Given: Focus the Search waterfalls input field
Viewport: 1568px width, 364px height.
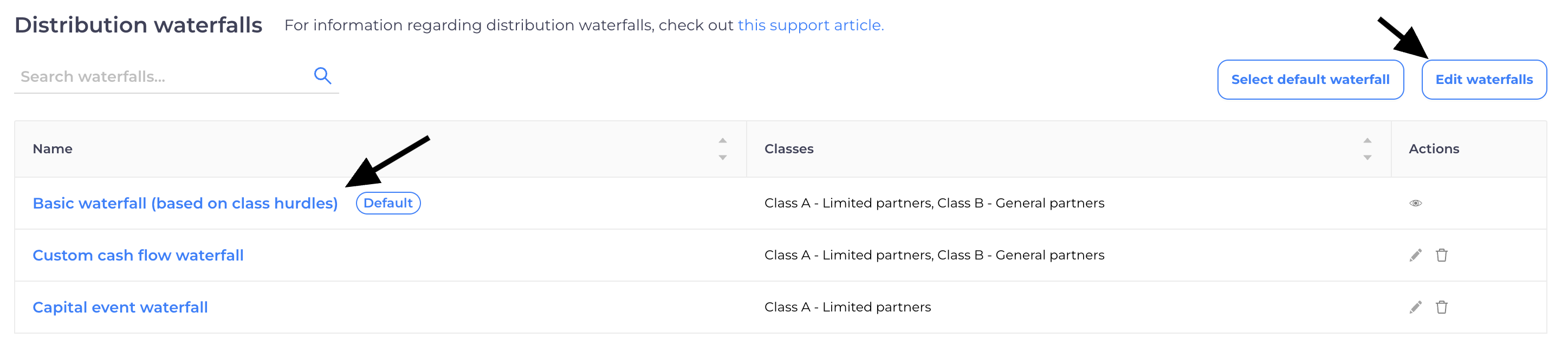Looking at the screenshot, I should click(161, 77).
